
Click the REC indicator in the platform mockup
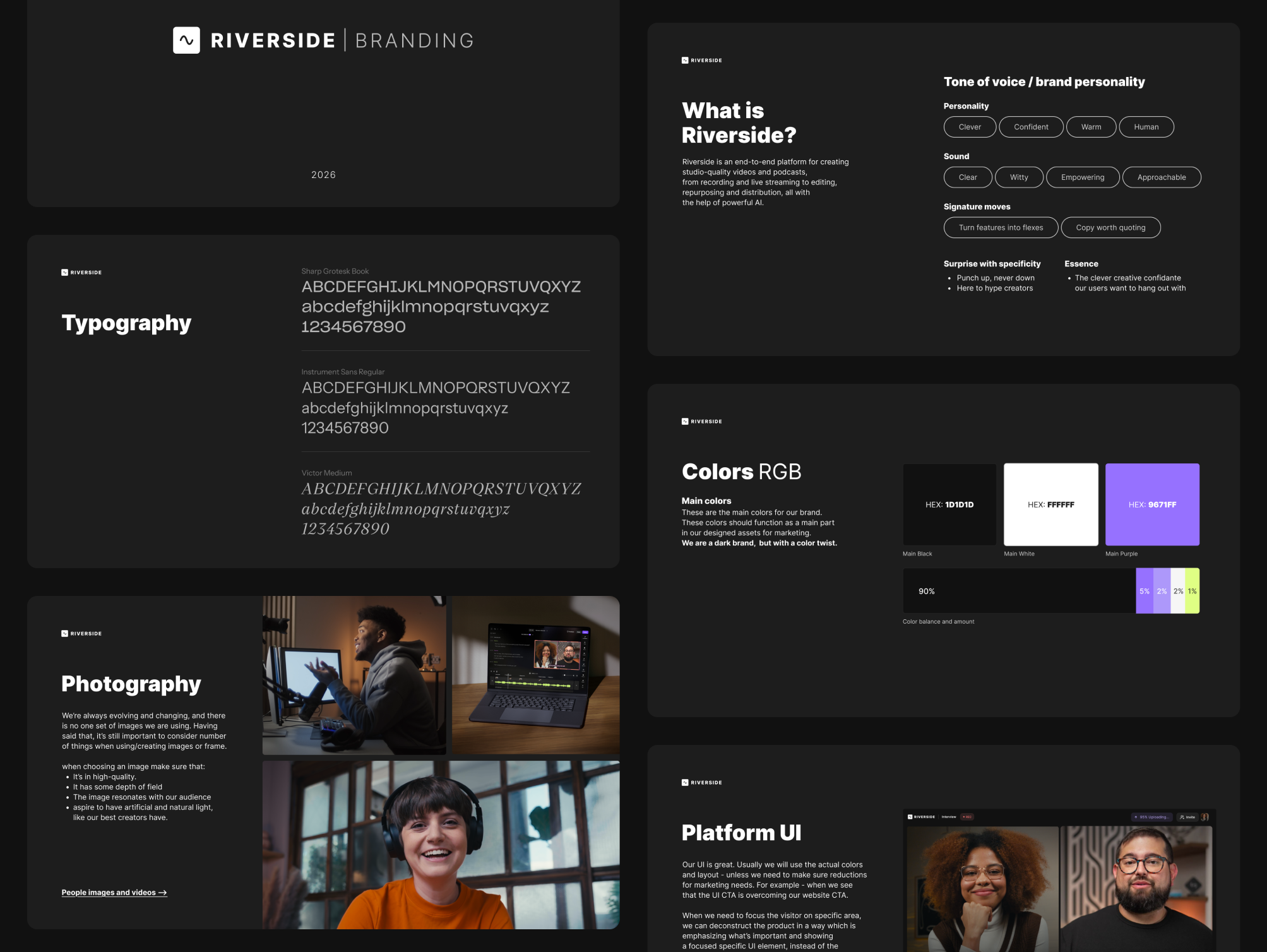(967, 817)
